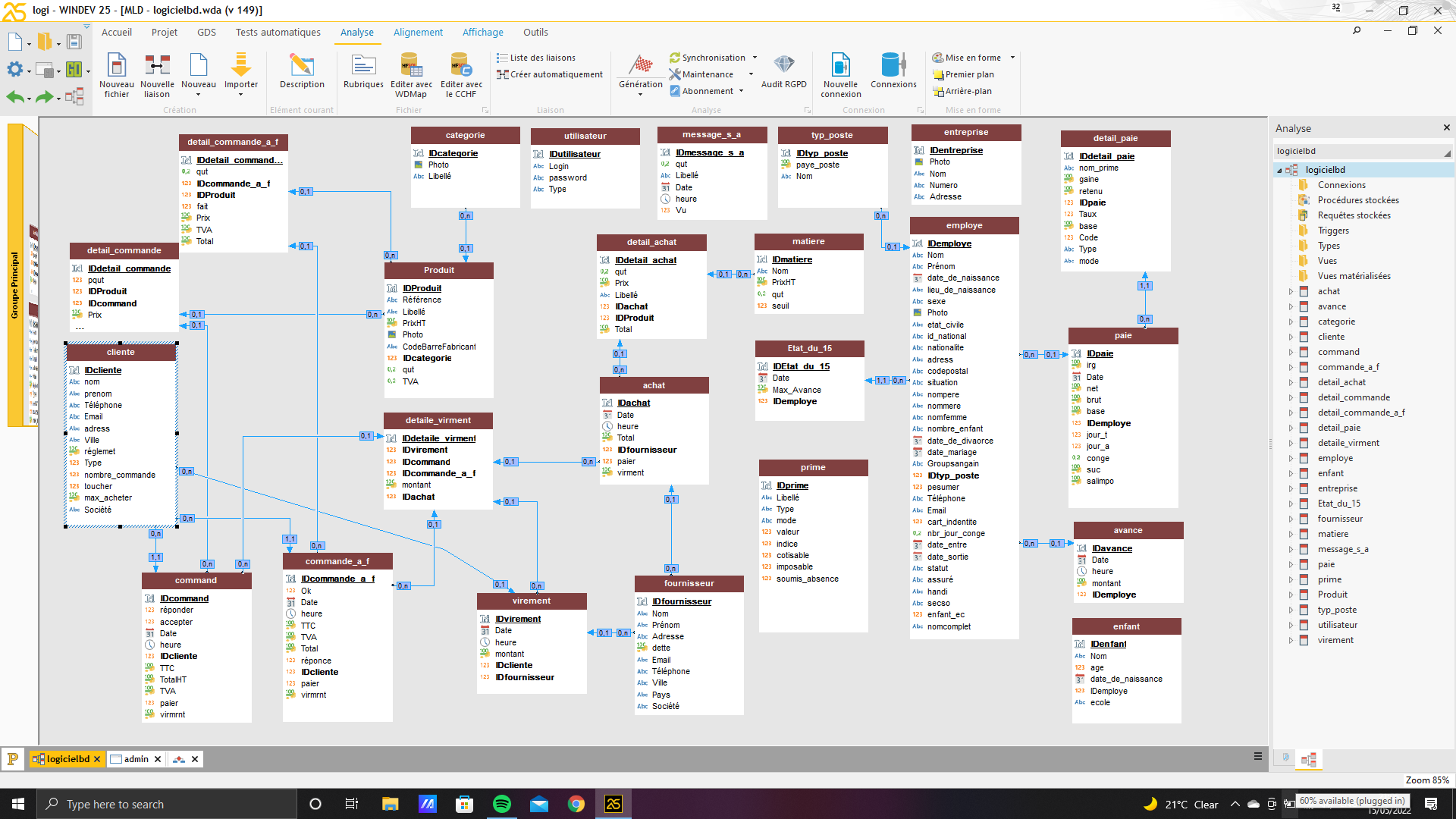Expand the cliente node in Analyse tree
The height and width of the screenshot is (819, 1456).
click(1291, 337)
